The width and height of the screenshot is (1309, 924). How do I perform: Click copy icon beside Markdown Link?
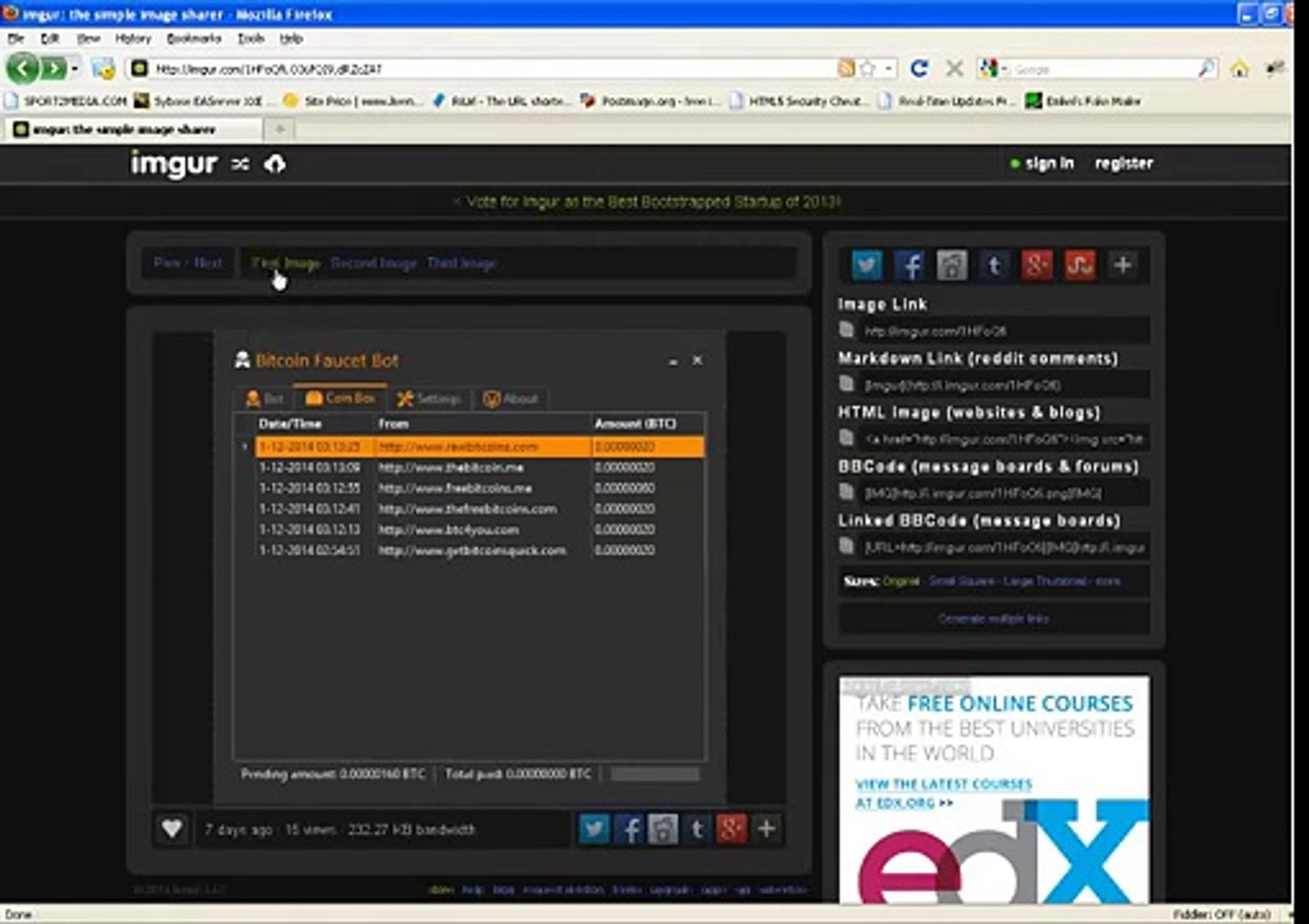[x=847, y=384]
